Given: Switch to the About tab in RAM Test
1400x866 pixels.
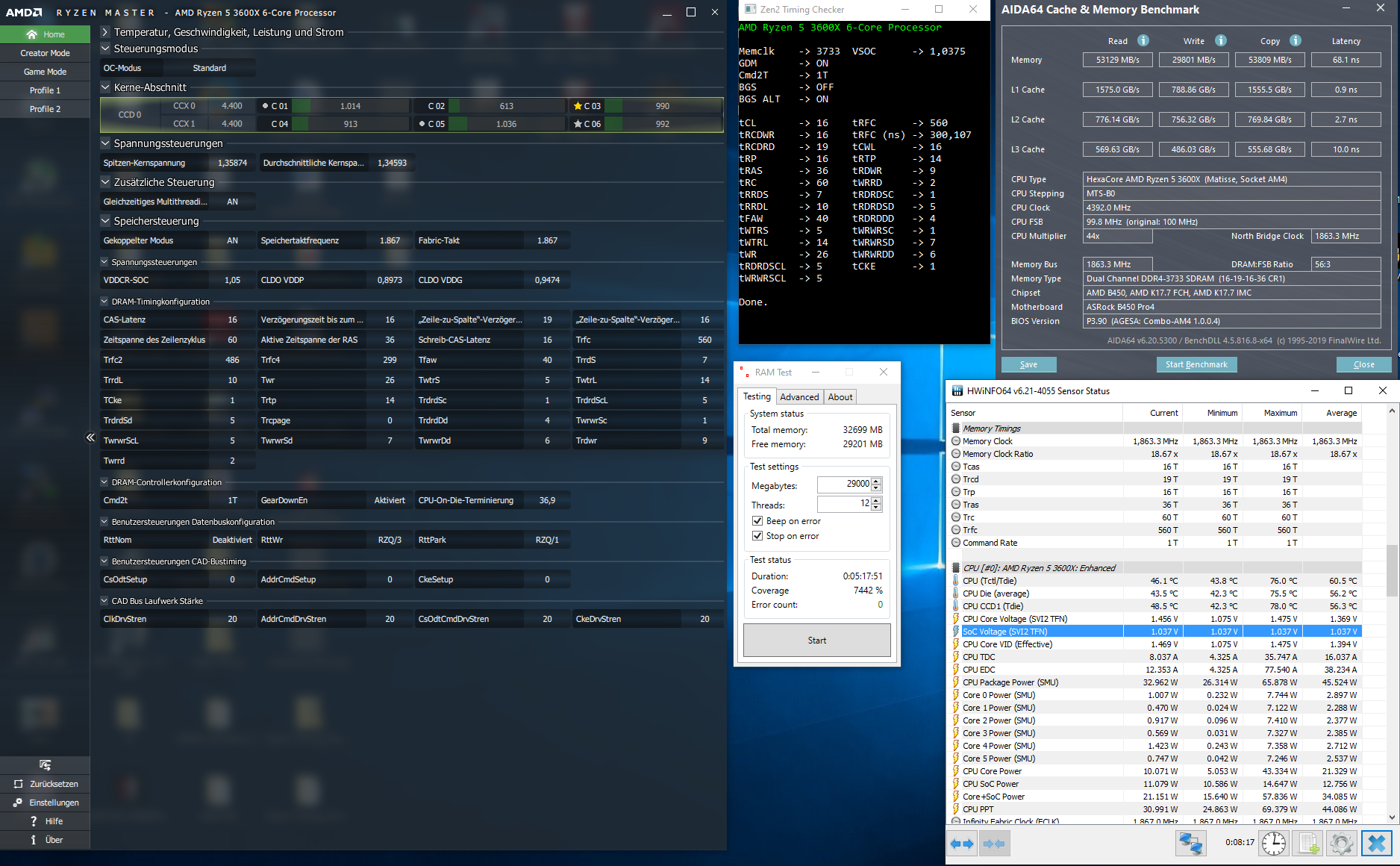Looking at the screenshot, I should (840, 397).
